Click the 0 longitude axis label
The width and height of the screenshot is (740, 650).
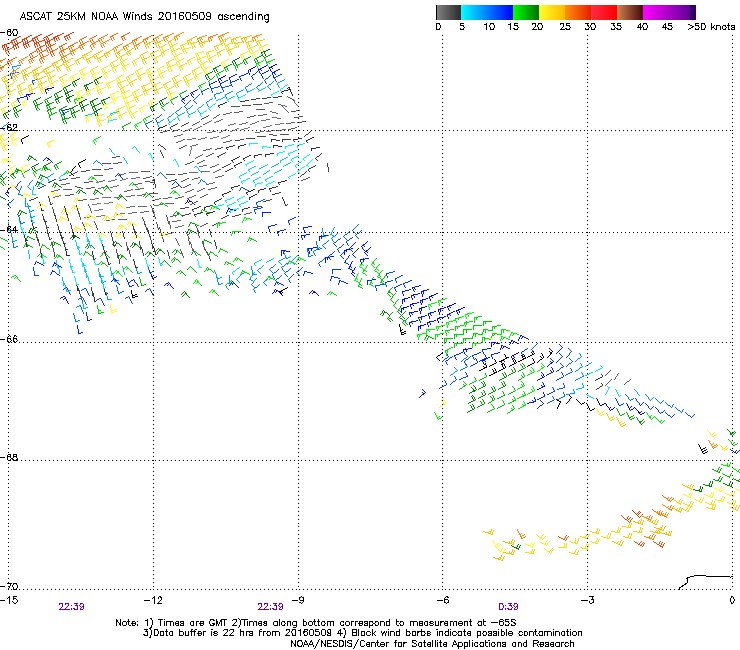click(x=732, y=600)
